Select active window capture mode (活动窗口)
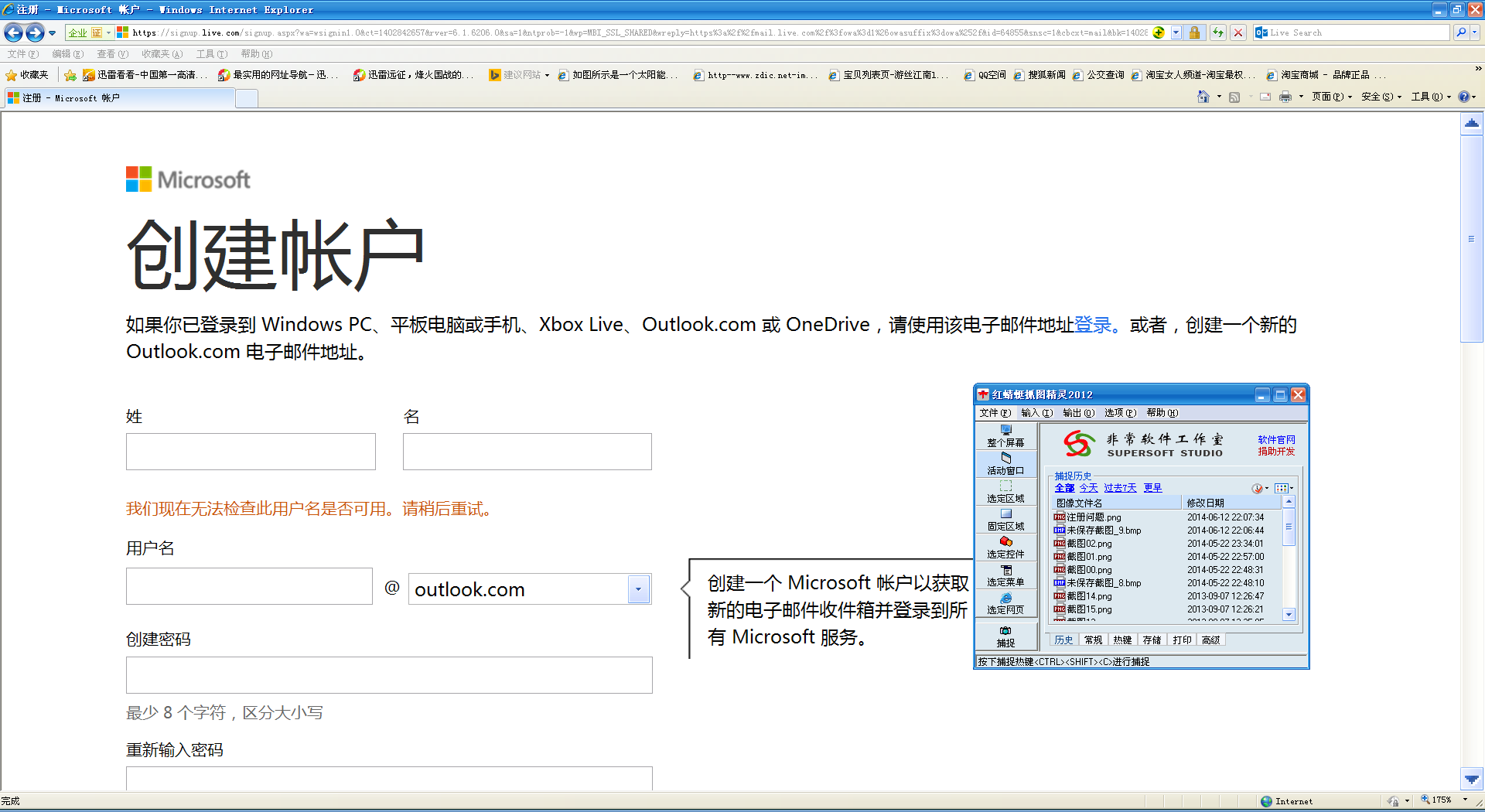Image resolution: width=1485 pixels, height=812 pixels. 1006,465
